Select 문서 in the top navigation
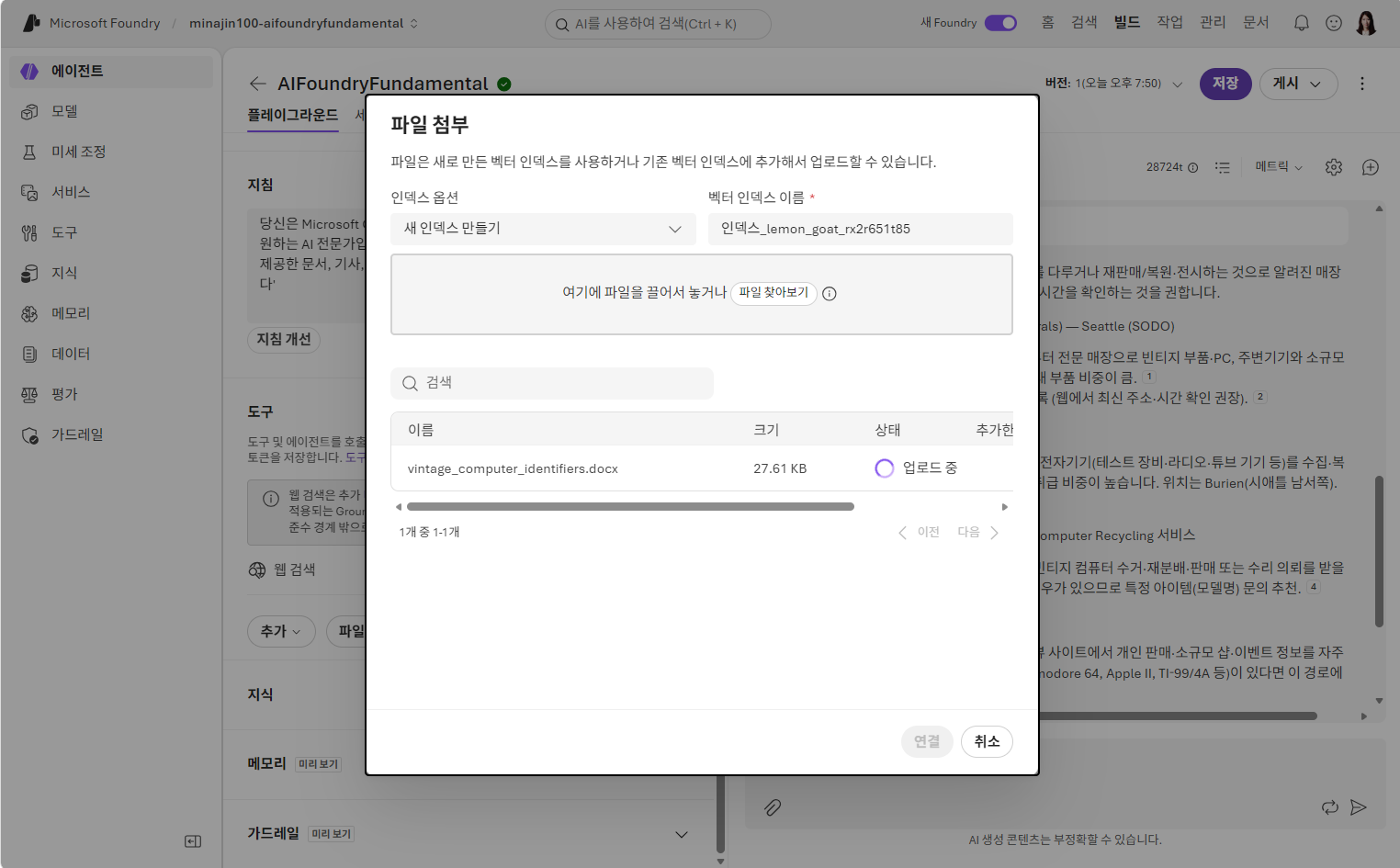Viewport: 1400px width, 868px height. click(x=1256, y=22)
